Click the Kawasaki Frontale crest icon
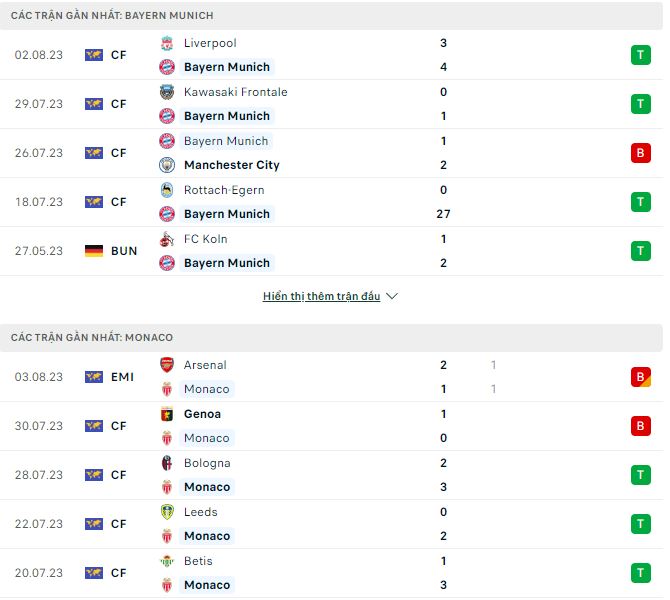The image size is (670, 600). pos(167,92)
